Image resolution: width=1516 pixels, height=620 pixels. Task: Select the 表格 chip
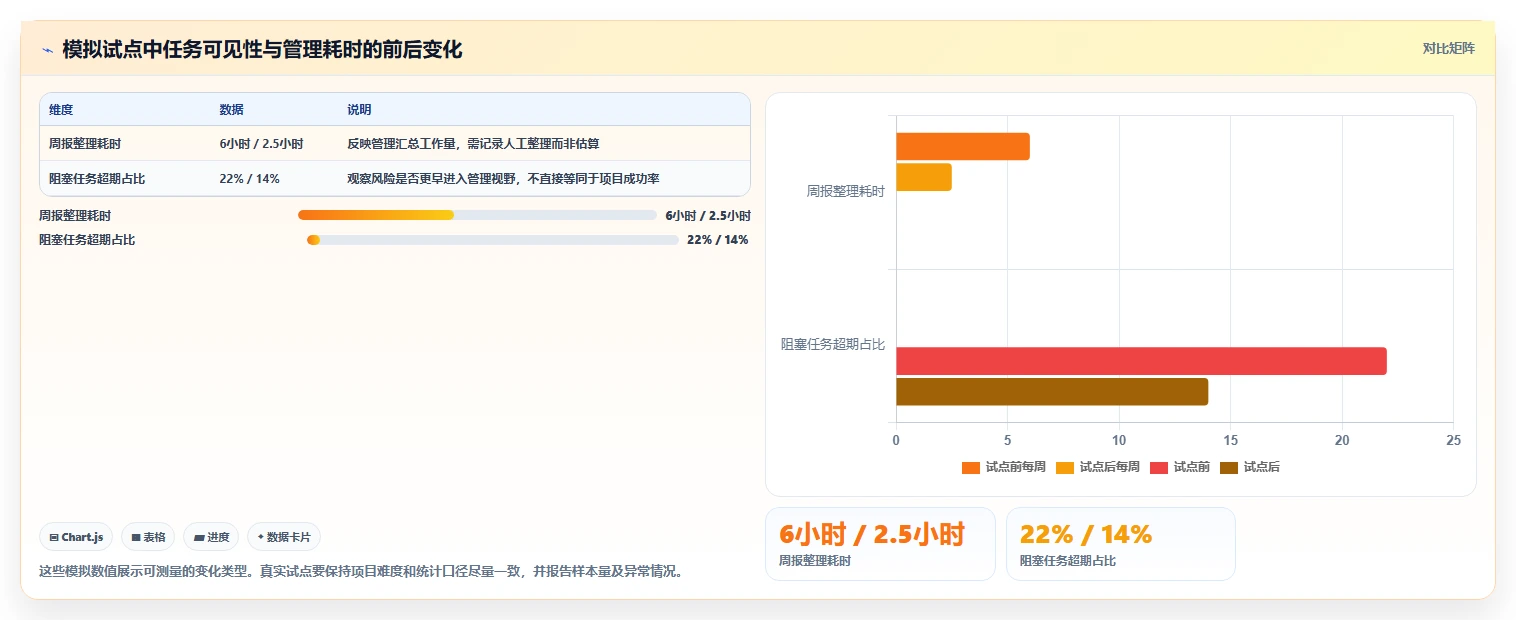(148, 537)
